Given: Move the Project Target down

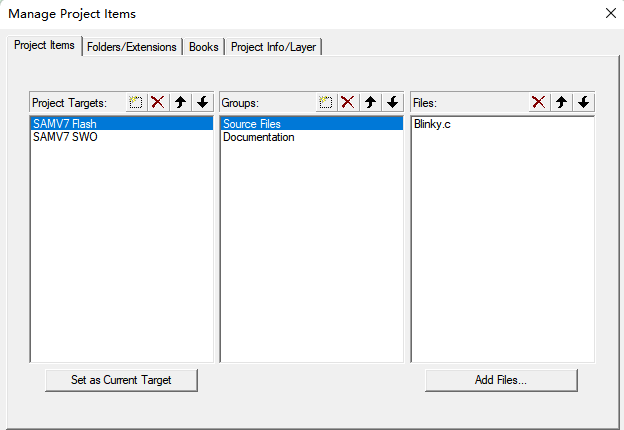Looking at the screenshot, I should tap(202, 103).
